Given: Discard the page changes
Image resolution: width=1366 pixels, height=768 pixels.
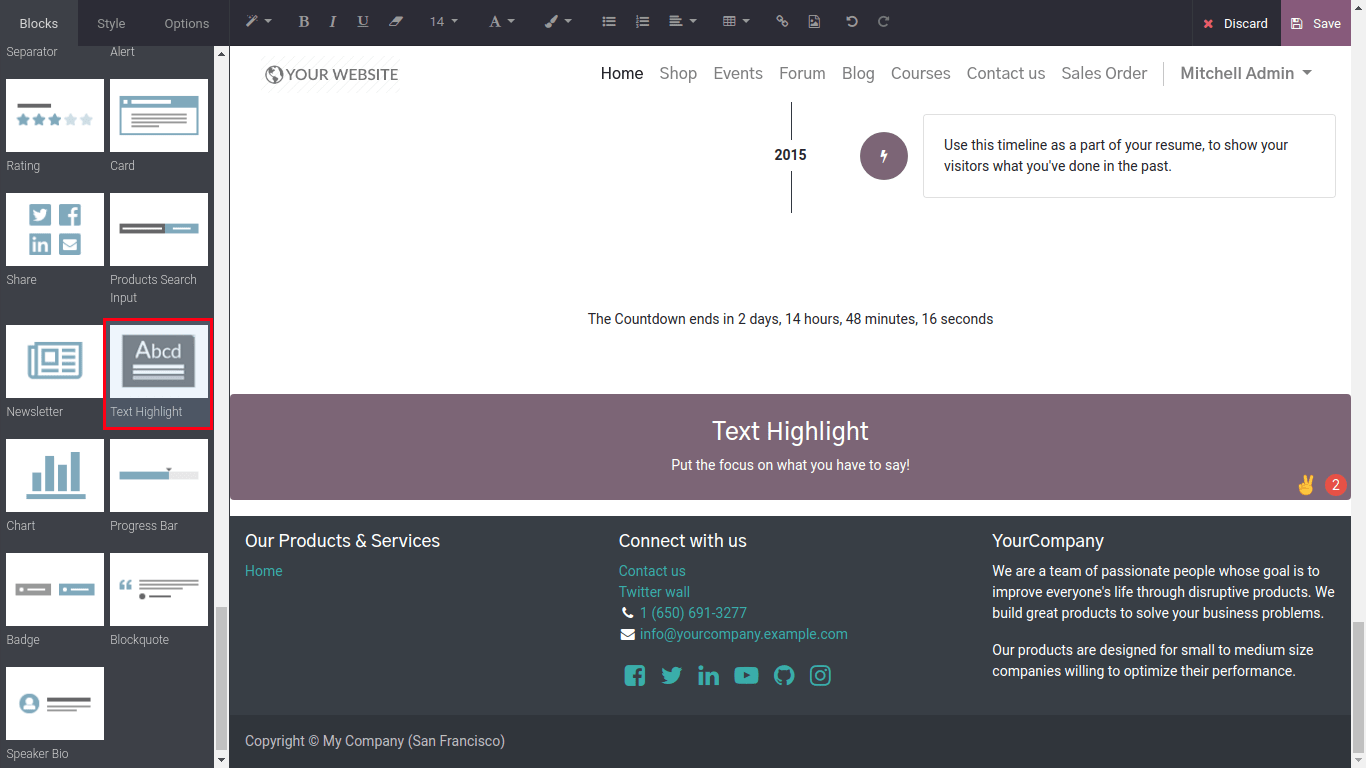Looking at the screenshot, I should pyautogui.click(x=1235, y=23).
